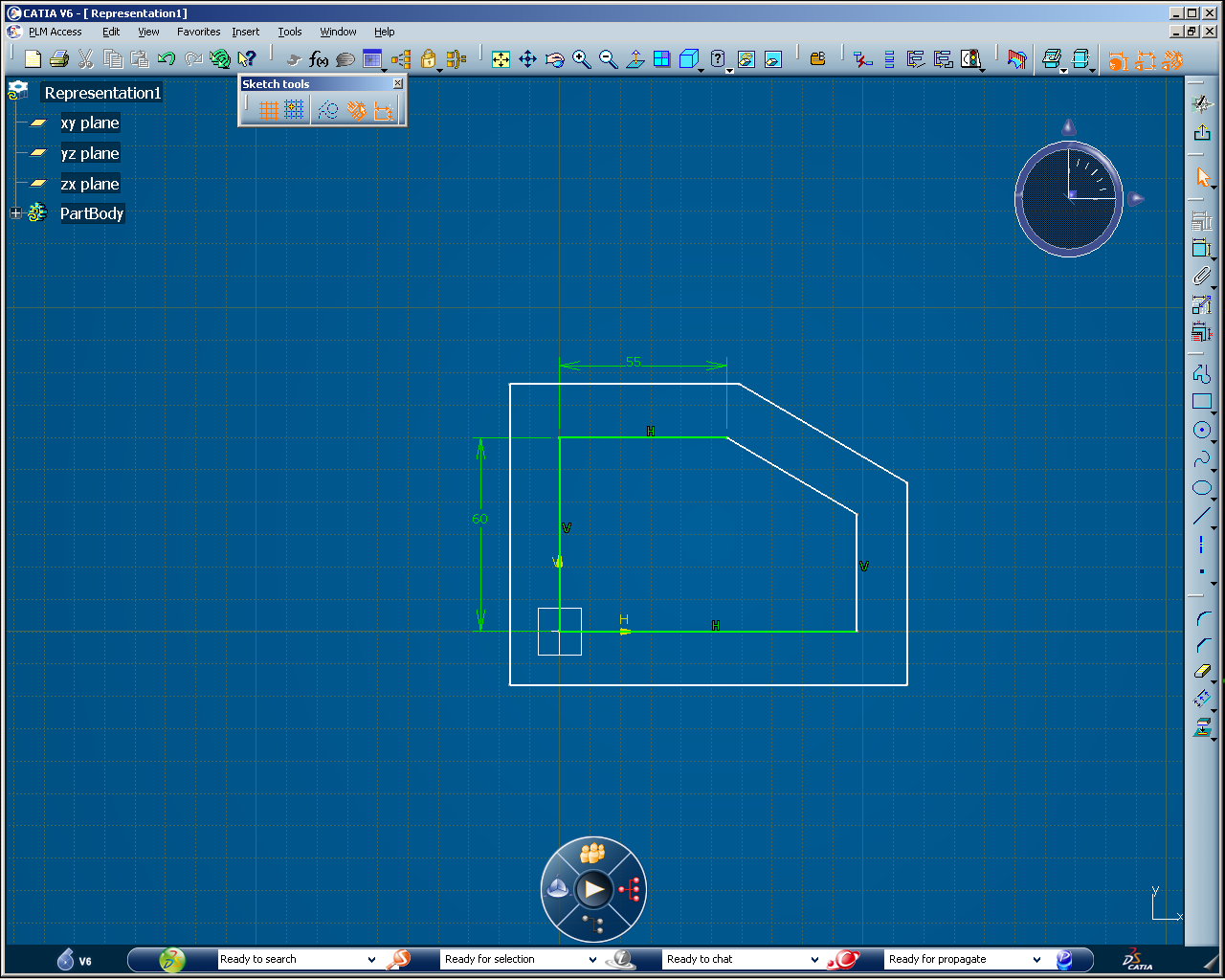The image size is (1225, 980).
Task: Click the Cut scissors icon
Action: coord(86,59)
